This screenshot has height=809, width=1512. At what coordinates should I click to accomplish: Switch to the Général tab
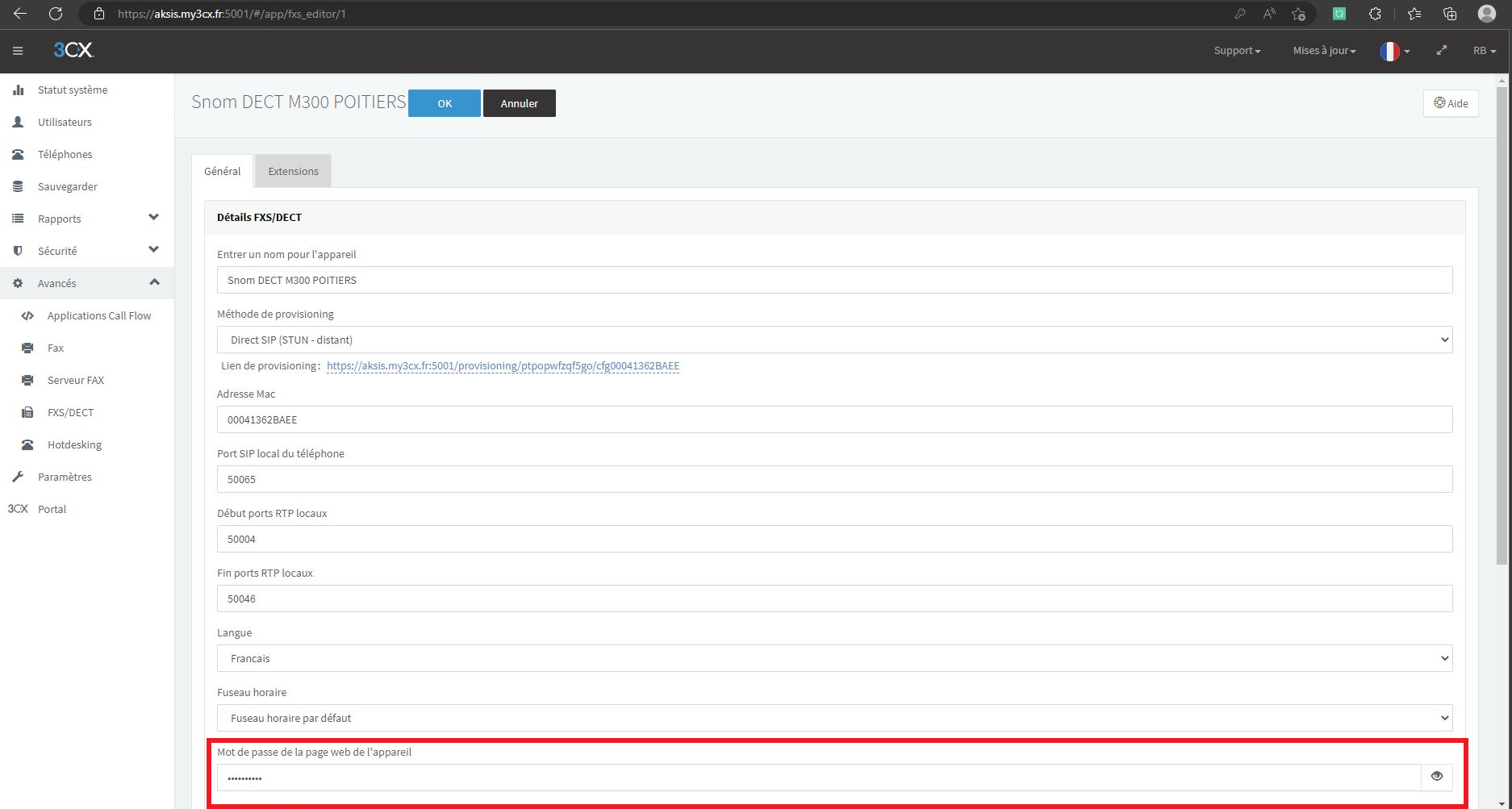pos(222,171)
